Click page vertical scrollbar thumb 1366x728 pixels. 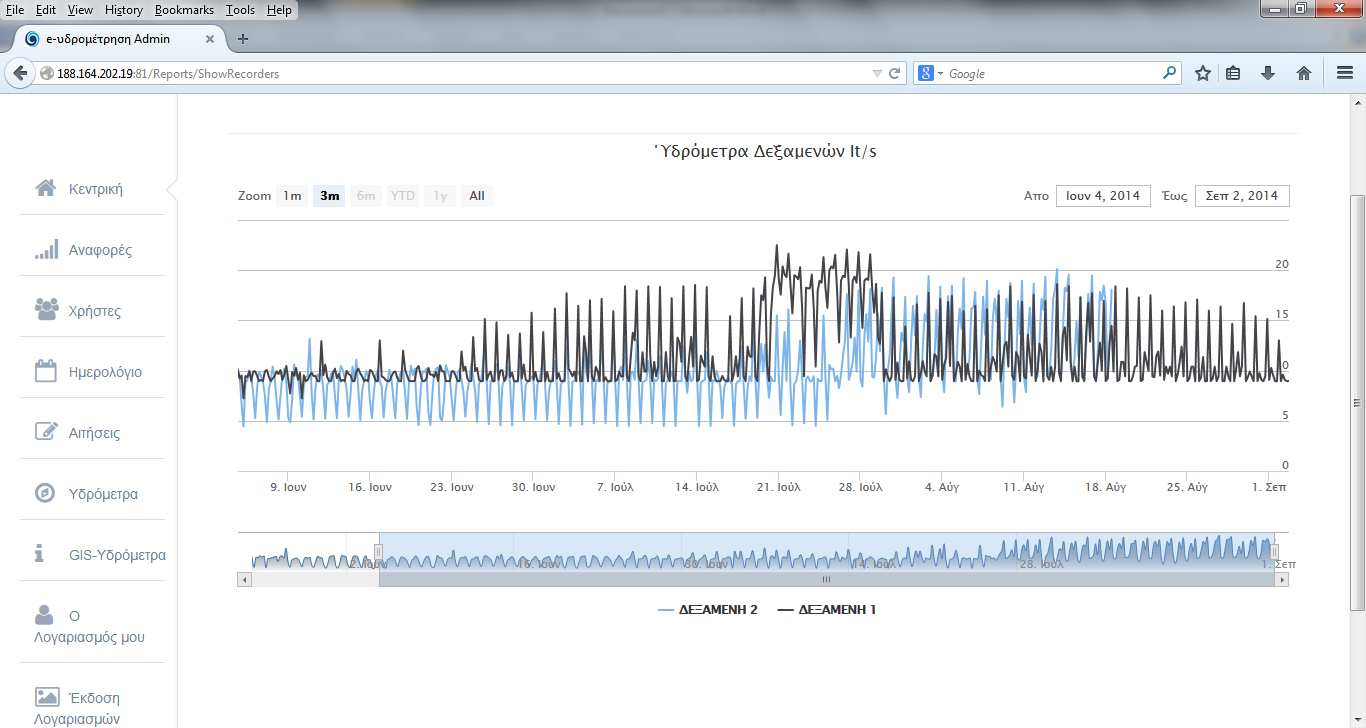(x=1357, y=403)
